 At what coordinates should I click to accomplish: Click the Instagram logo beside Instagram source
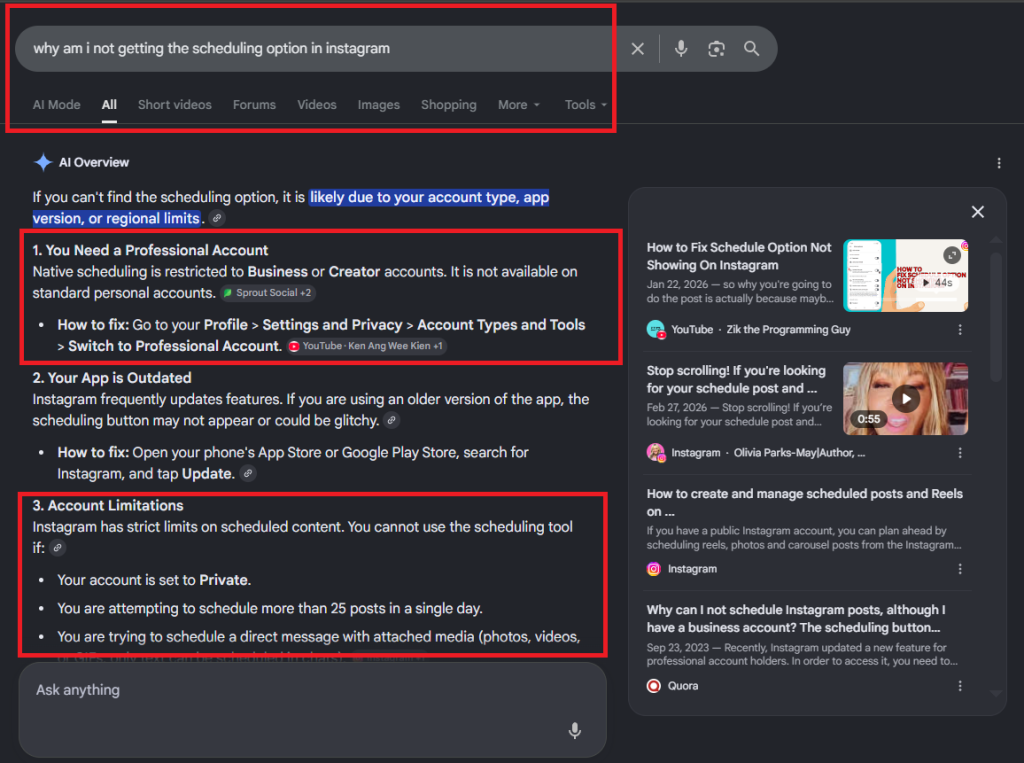click(x=654, y=570)
